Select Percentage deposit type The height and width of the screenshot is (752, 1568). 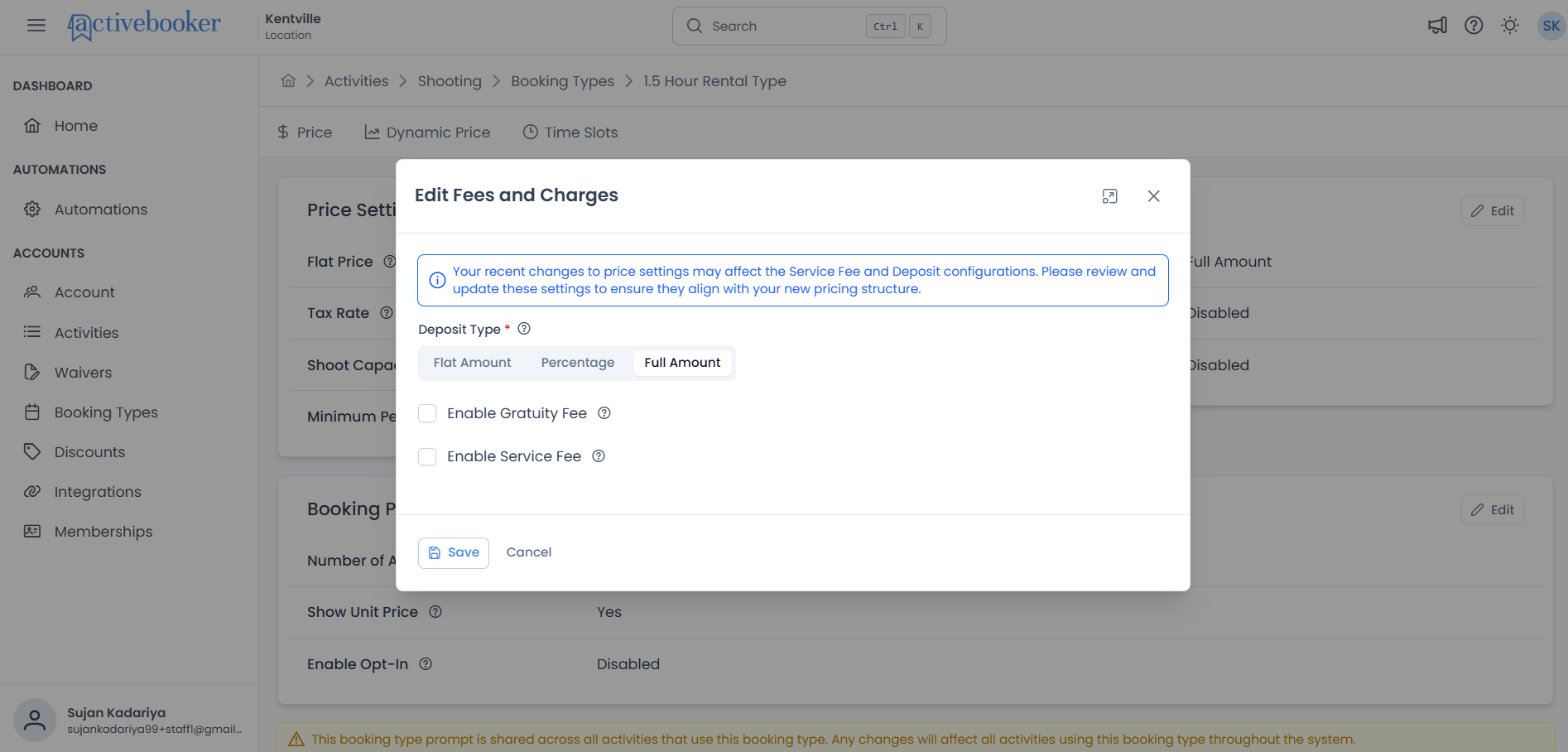coord(578,363)
